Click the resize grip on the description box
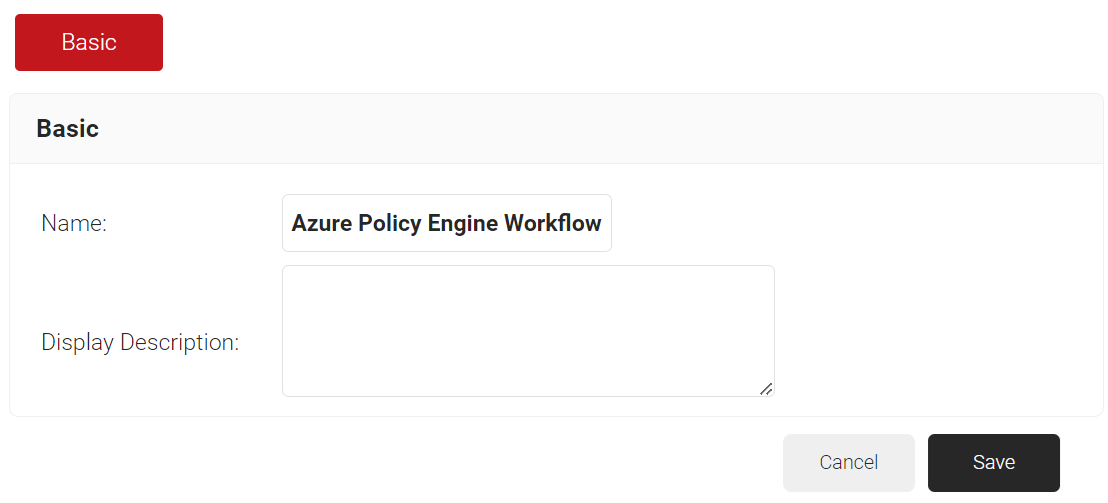 tap(766, 388)
